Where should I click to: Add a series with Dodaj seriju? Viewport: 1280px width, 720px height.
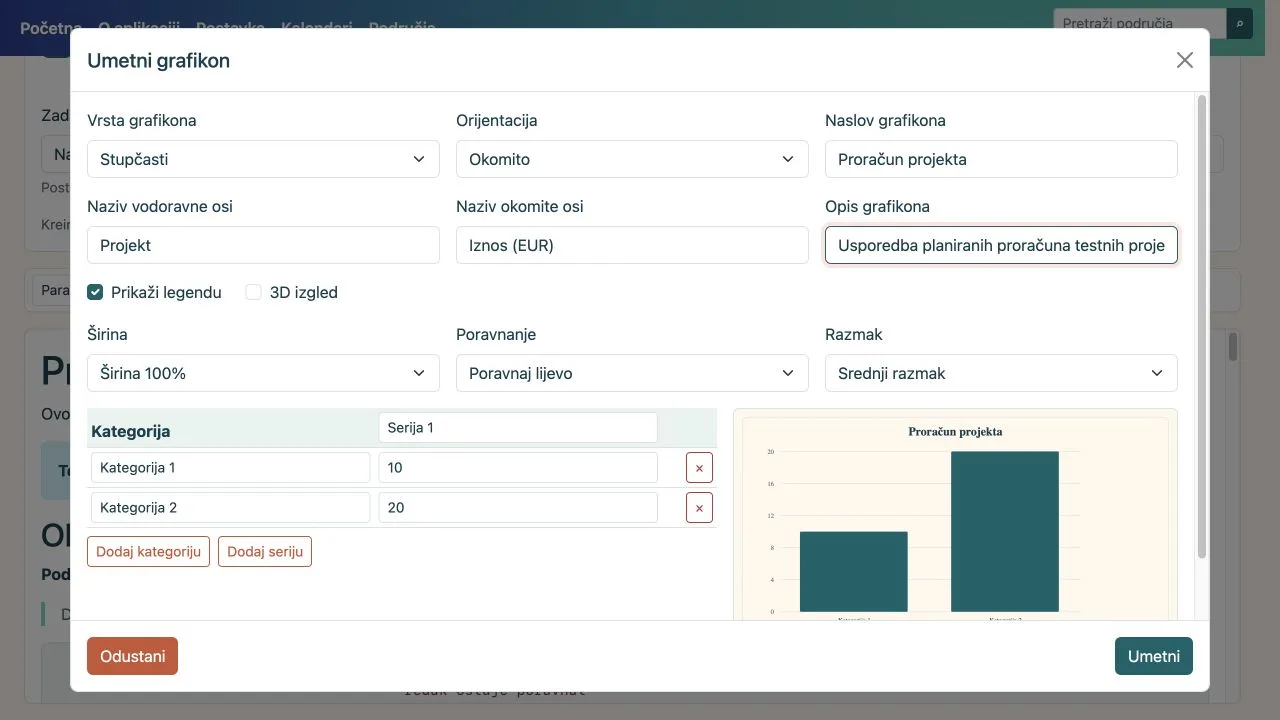[x=265, y=552]
